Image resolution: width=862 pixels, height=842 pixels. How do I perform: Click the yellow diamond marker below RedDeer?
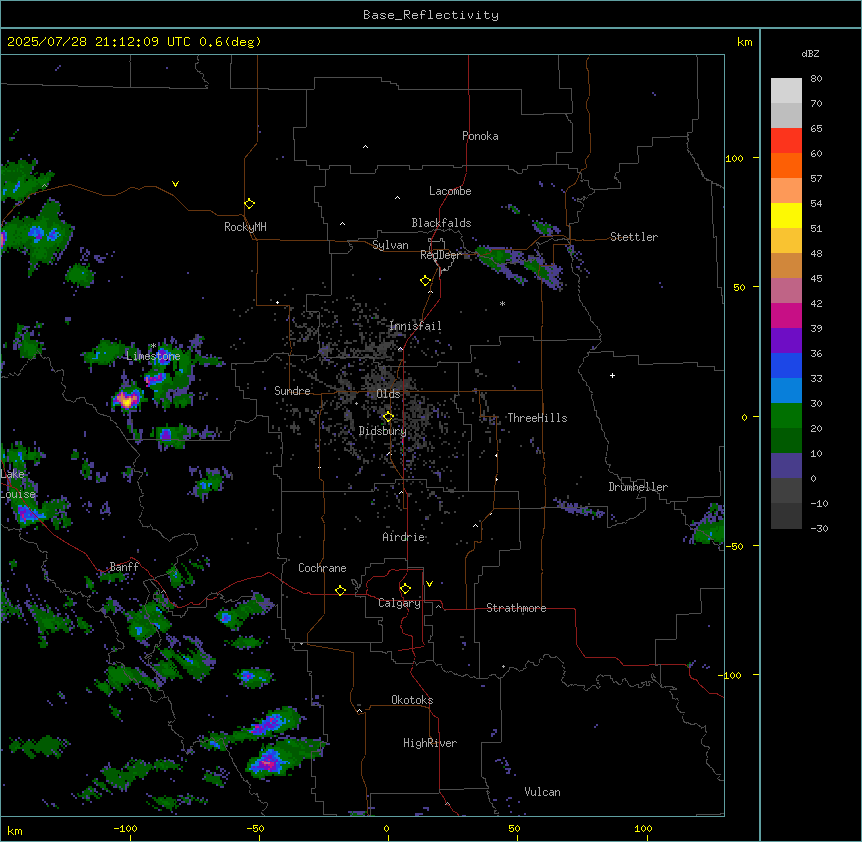(x=425, y=281)
